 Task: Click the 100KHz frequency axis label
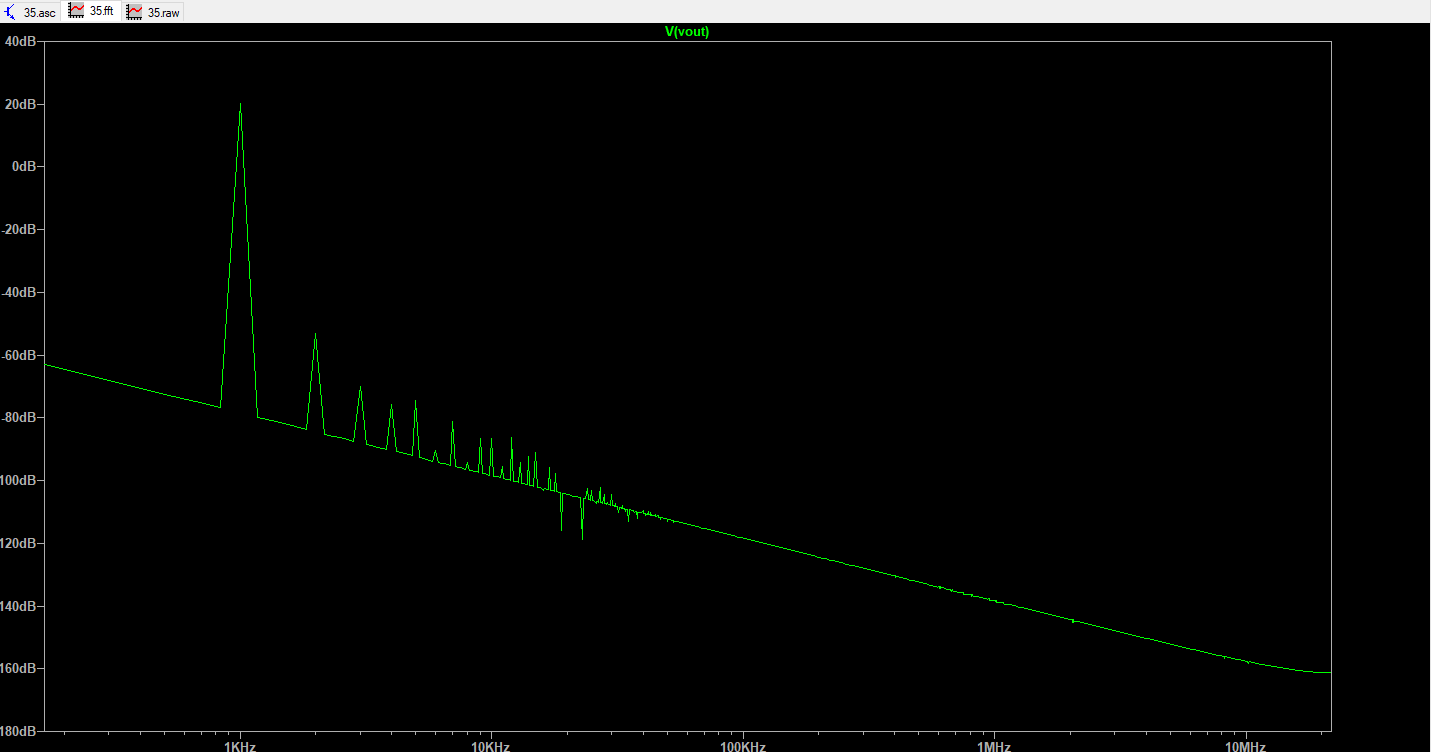click(742, 747)
